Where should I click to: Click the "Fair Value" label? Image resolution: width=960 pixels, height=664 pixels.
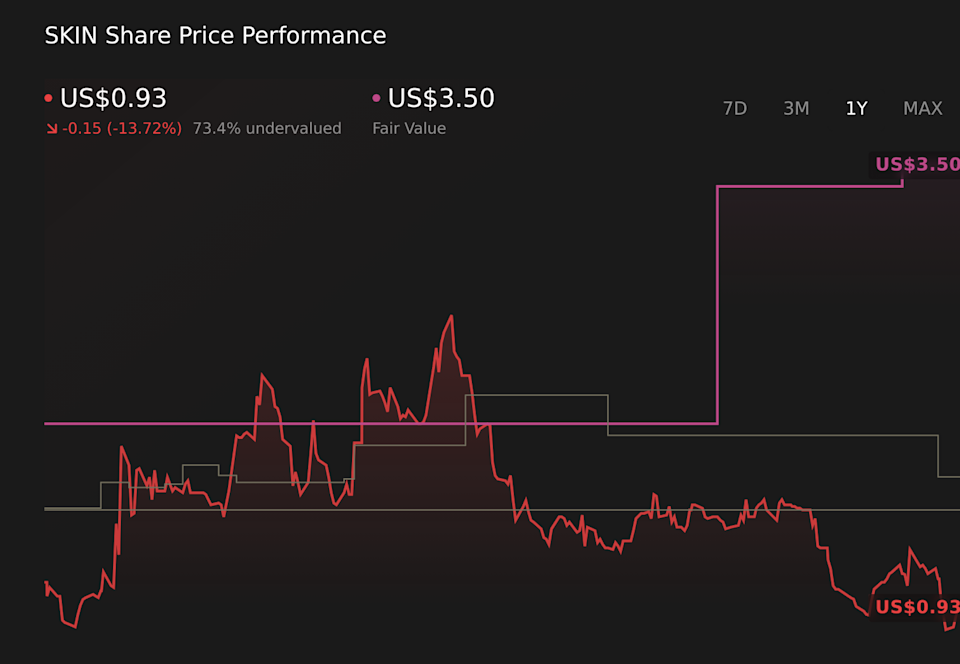409,128
